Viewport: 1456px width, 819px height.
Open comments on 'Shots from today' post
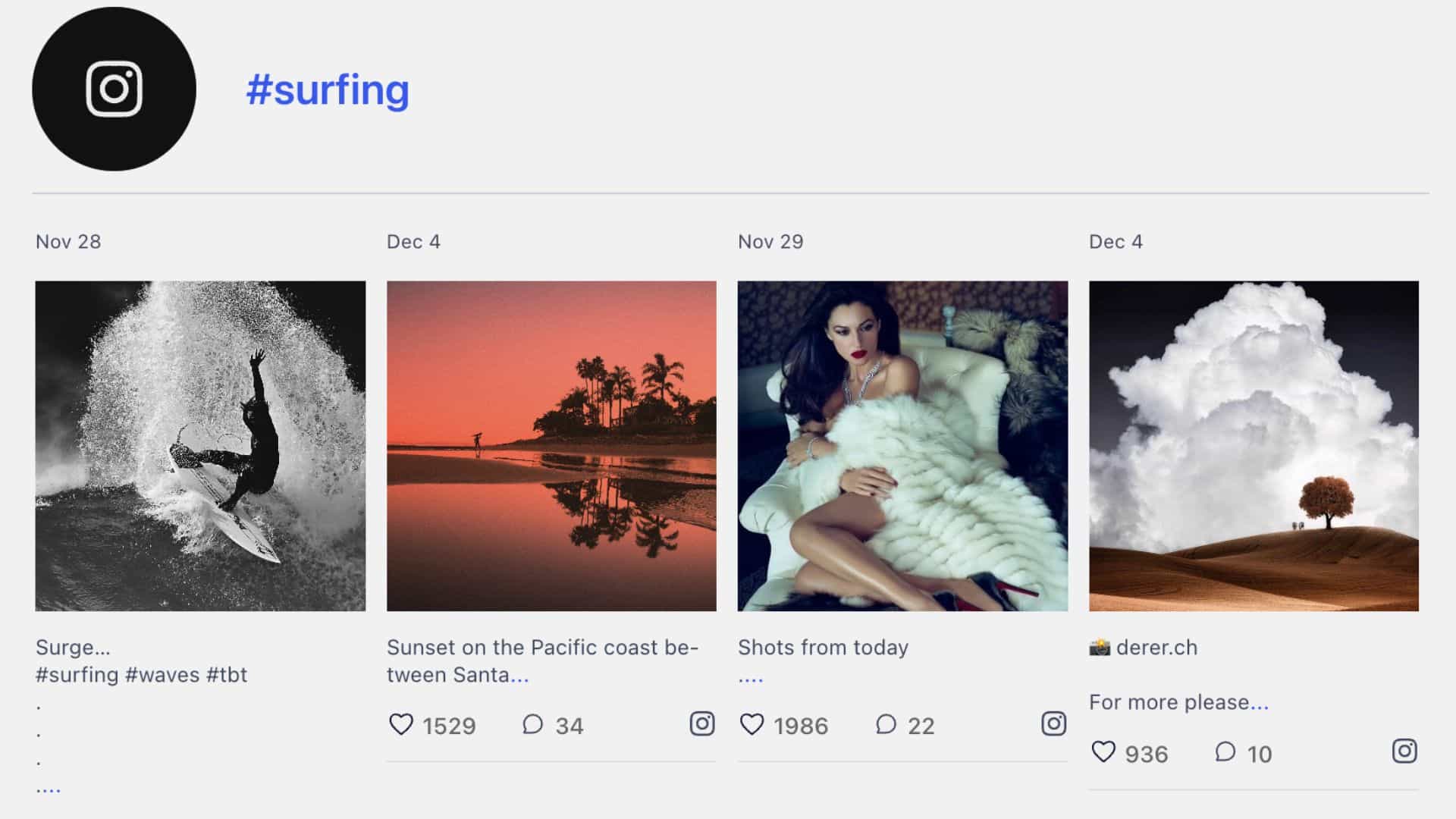pyautogui.click(x=886, y=725)
